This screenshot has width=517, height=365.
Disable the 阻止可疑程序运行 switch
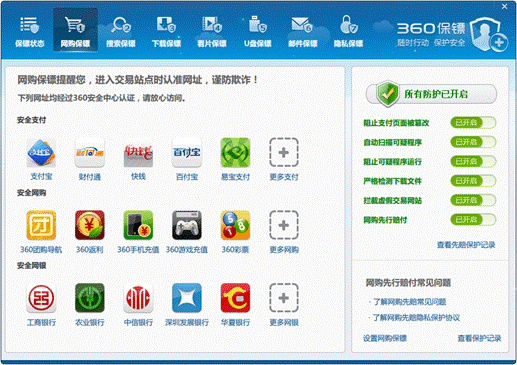473,161
